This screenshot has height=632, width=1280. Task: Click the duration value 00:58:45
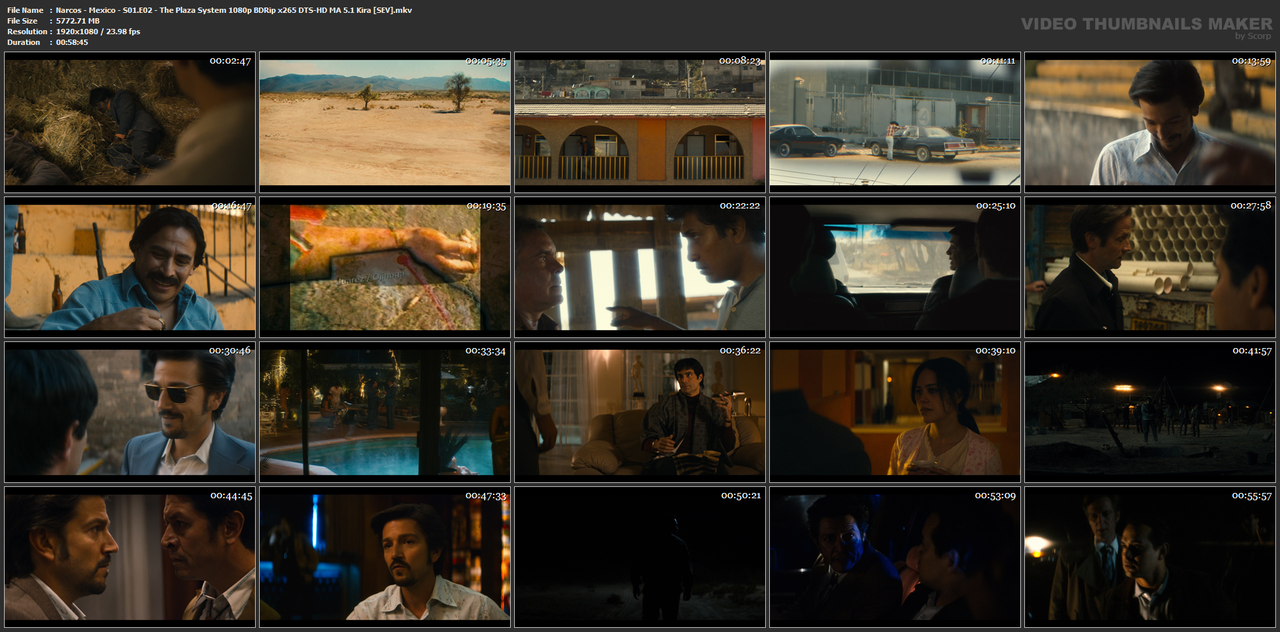[x=72, y=42]
